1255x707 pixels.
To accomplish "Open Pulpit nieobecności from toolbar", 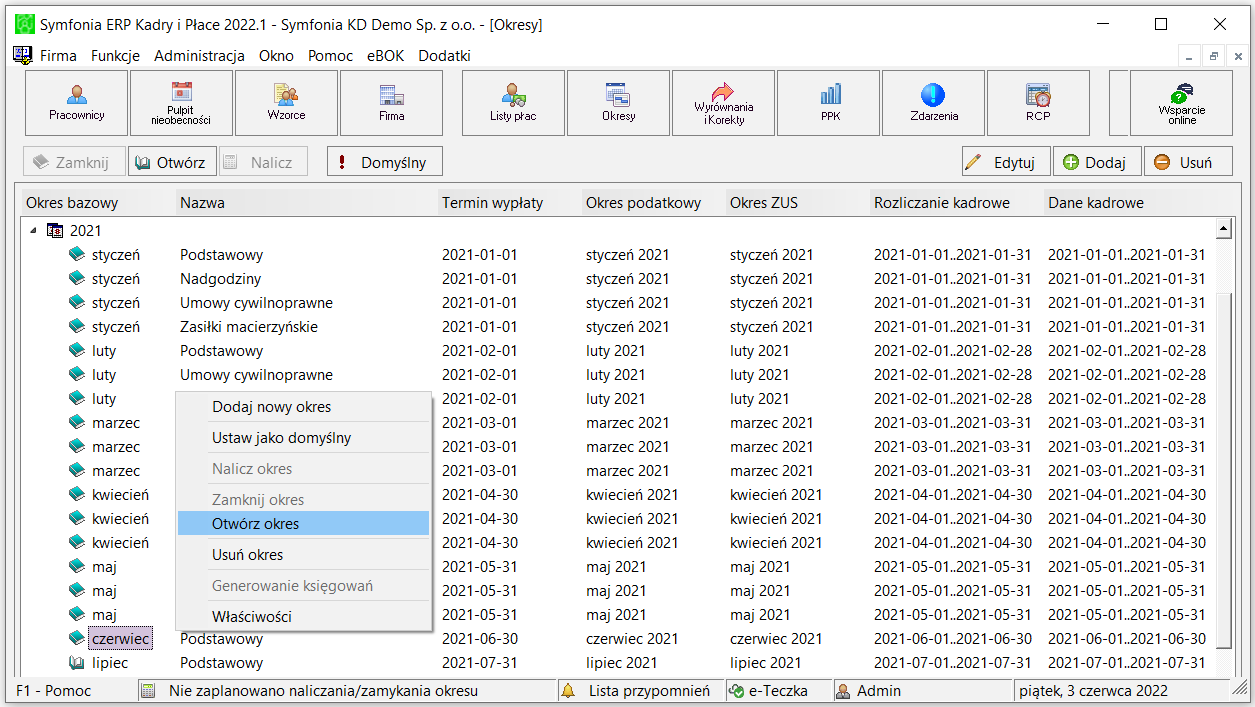I will tap(181, 103).
